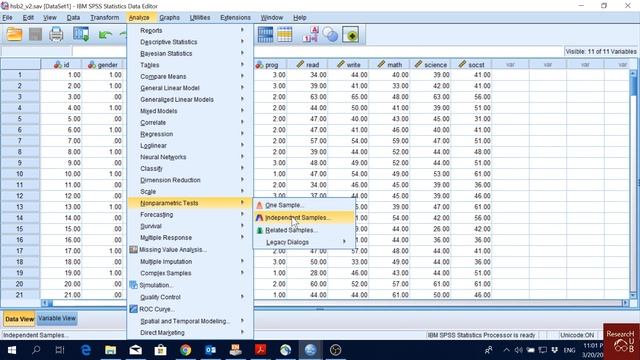Select the Bayesian Statistics entry

(190, 53)
